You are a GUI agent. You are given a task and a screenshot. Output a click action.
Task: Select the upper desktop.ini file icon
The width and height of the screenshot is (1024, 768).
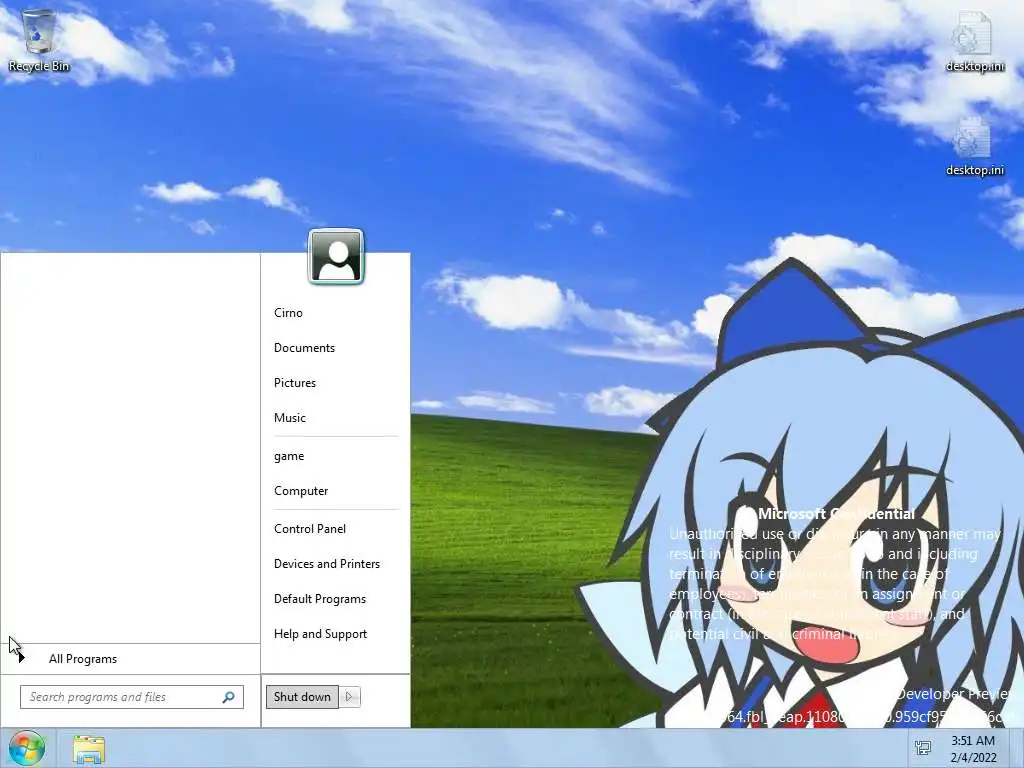(x=974, y=41)
